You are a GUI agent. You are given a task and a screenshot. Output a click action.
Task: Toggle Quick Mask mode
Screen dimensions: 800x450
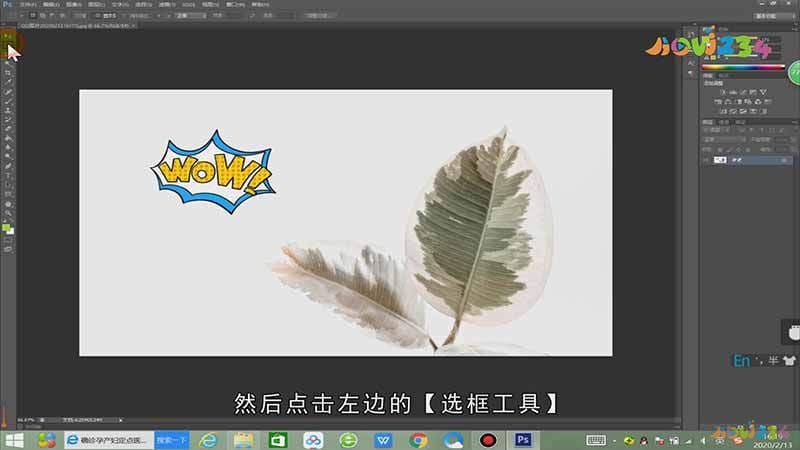pyautogui.click(x=8, y=241)
